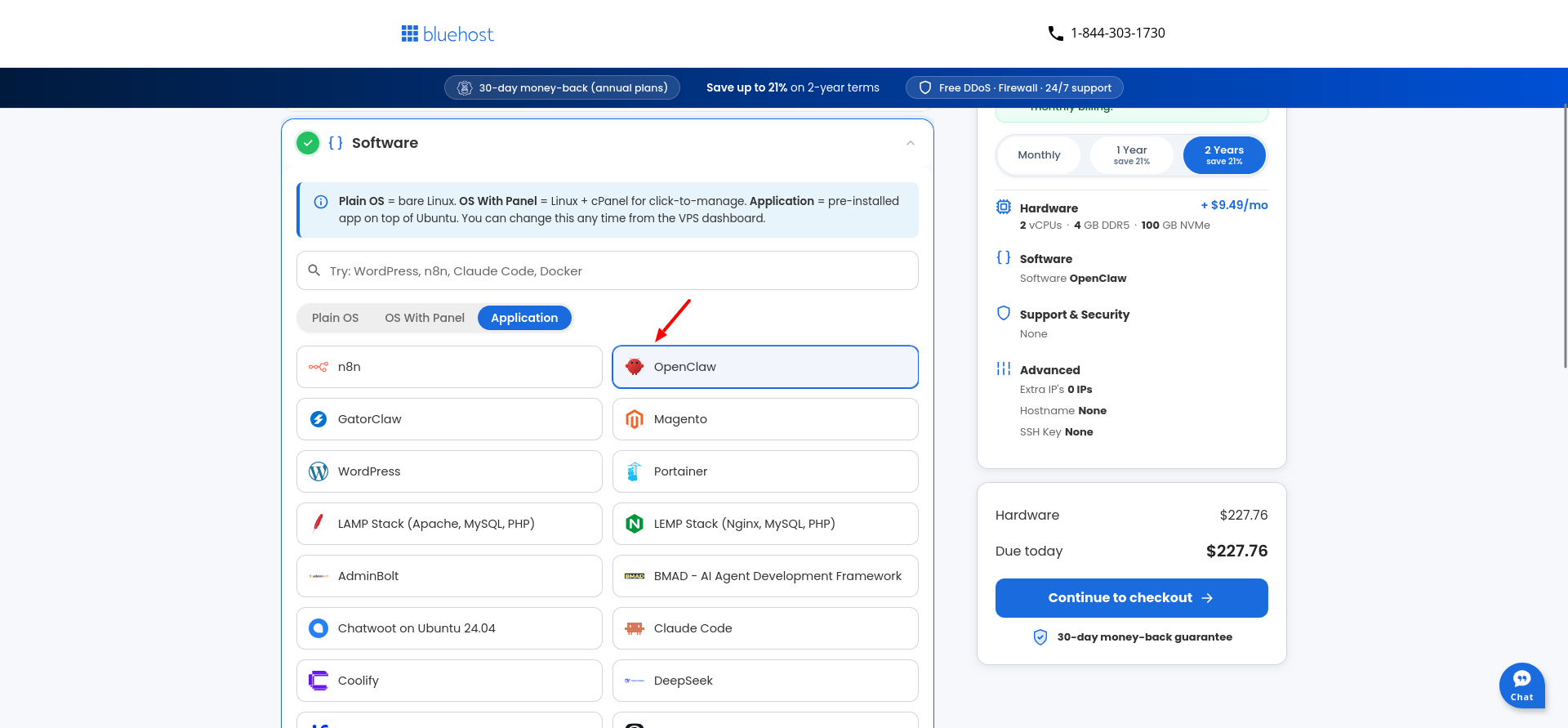Click SSH Key None in summary
The image size is (1568, 728).
tap(1056, 432)
